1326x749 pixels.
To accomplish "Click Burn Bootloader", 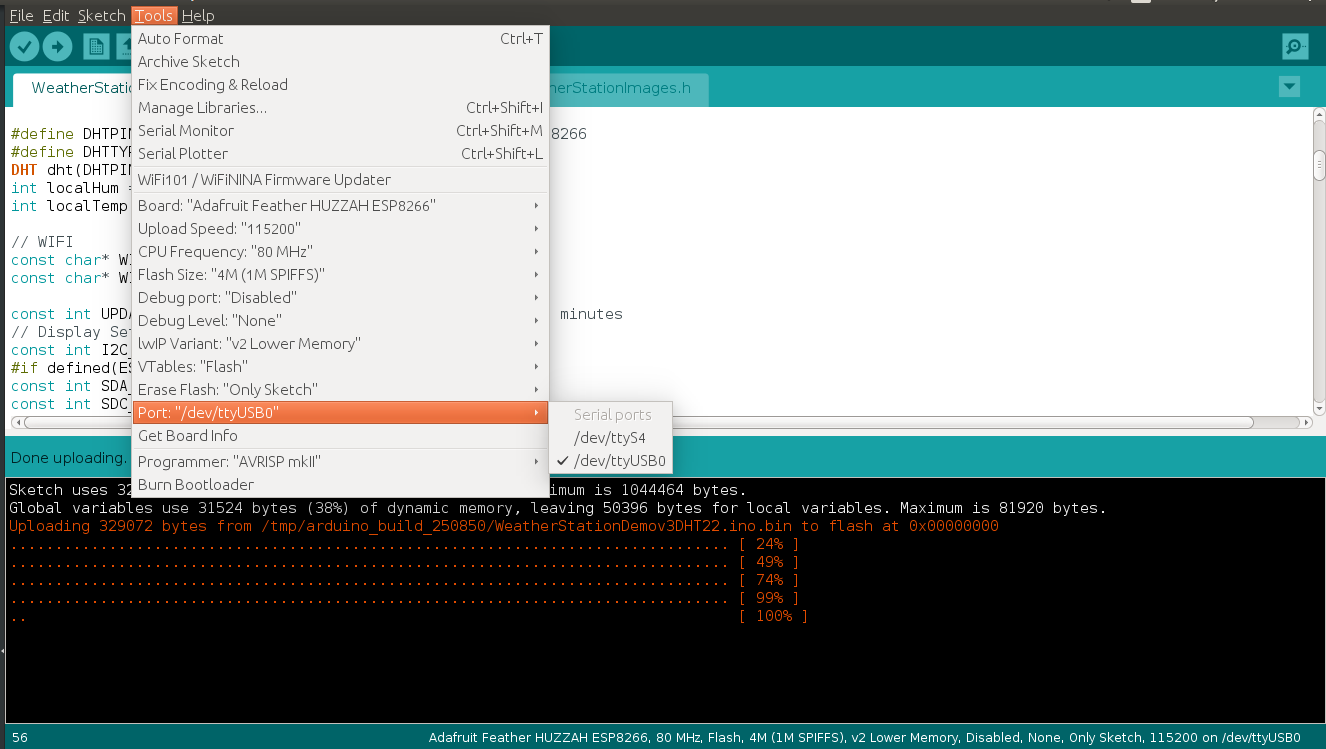I will pos(196,485).
